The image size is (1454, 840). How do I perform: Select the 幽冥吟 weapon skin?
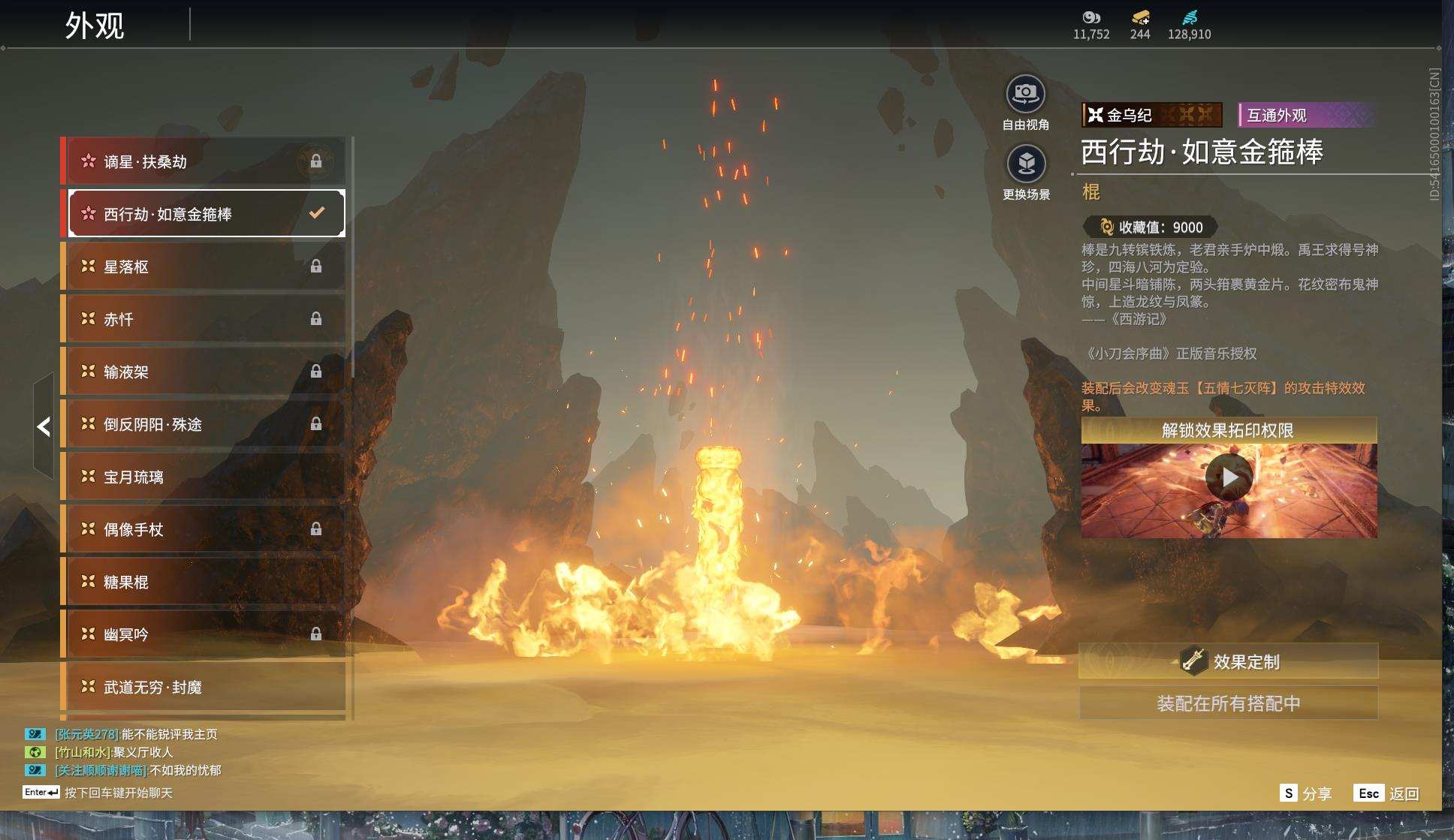coord(203,634)
